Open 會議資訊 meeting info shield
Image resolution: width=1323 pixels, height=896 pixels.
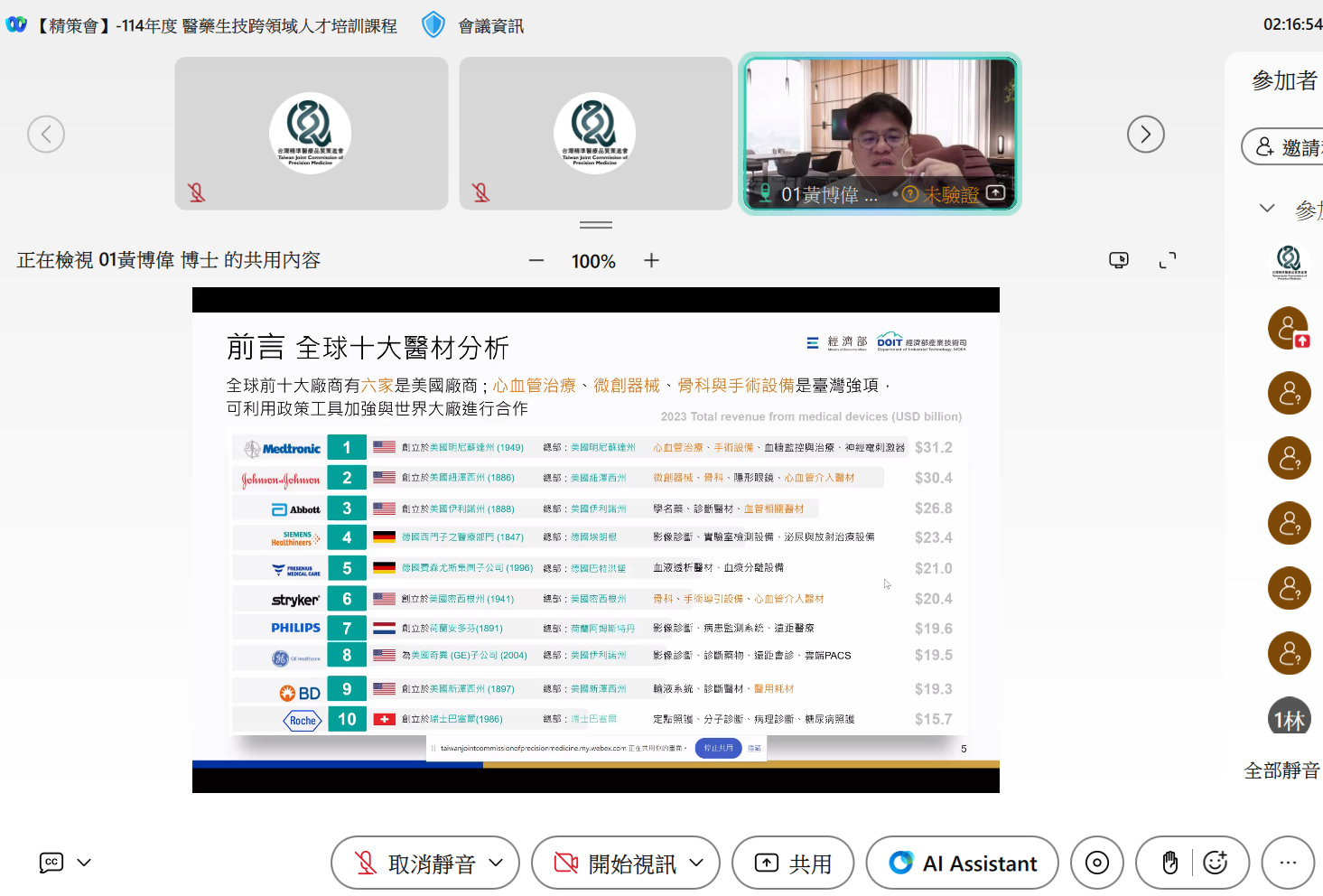tap(433, 24)
